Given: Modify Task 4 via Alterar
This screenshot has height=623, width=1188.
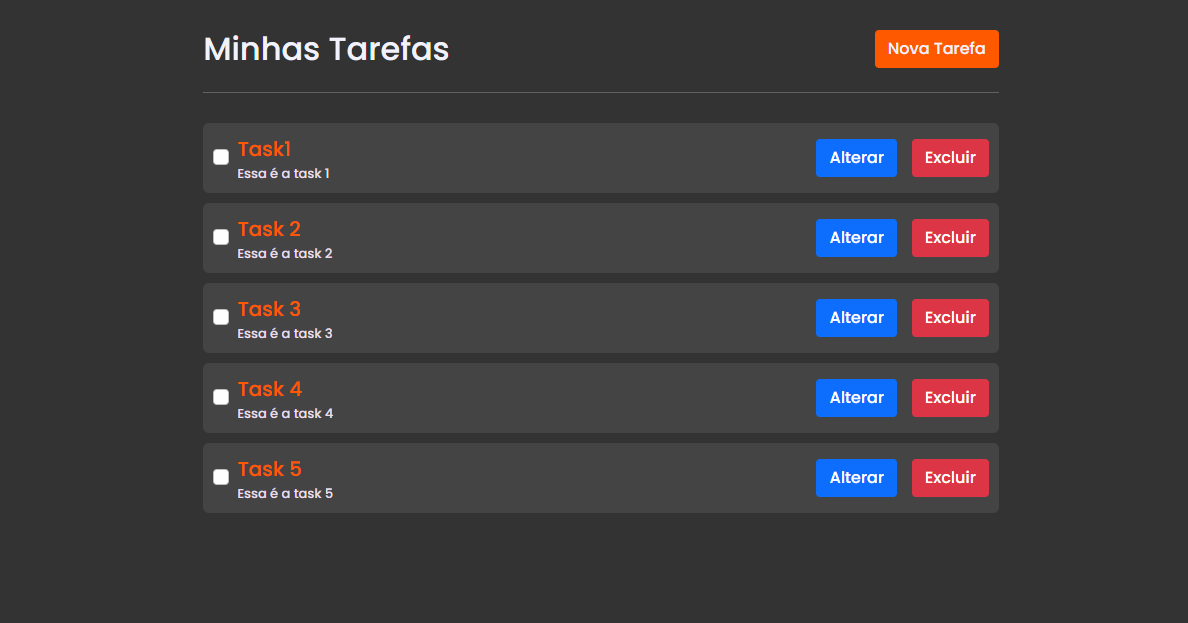Looking at the screenshot, I should point(856,398).
